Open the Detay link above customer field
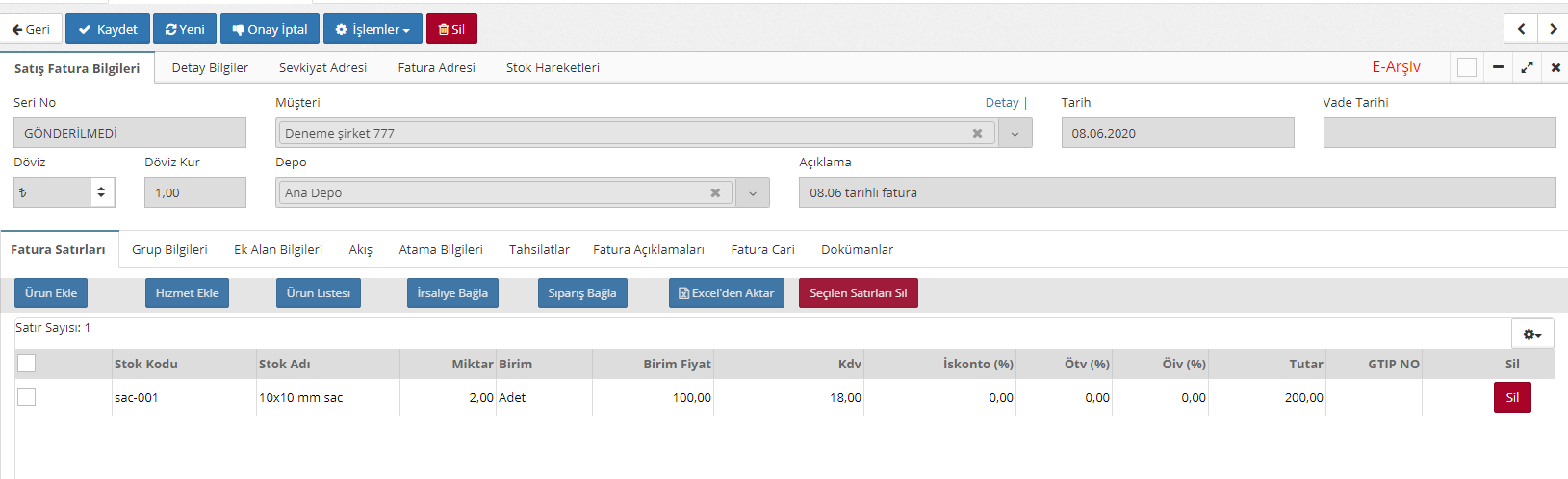The height and width of the screenshot is (479, 1568). (x=1001, y=102)
